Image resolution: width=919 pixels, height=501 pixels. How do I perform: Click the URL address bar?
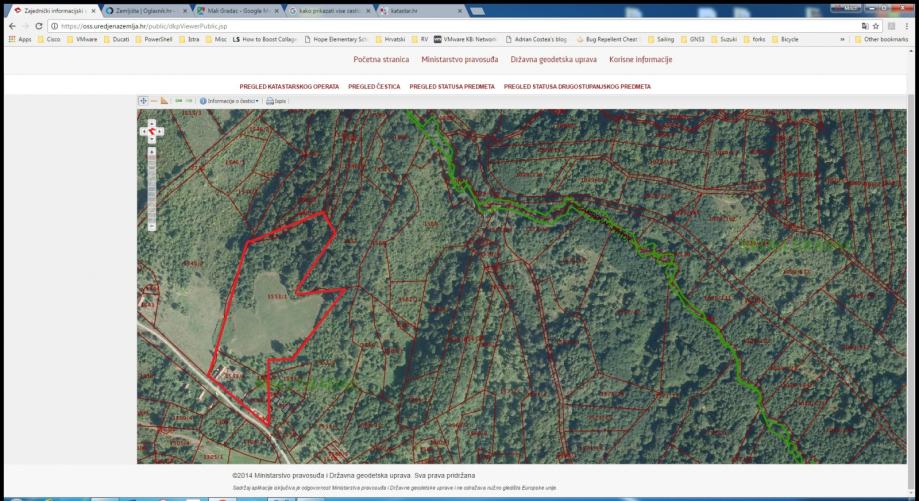pyautogui.click(x=457, y=26)
